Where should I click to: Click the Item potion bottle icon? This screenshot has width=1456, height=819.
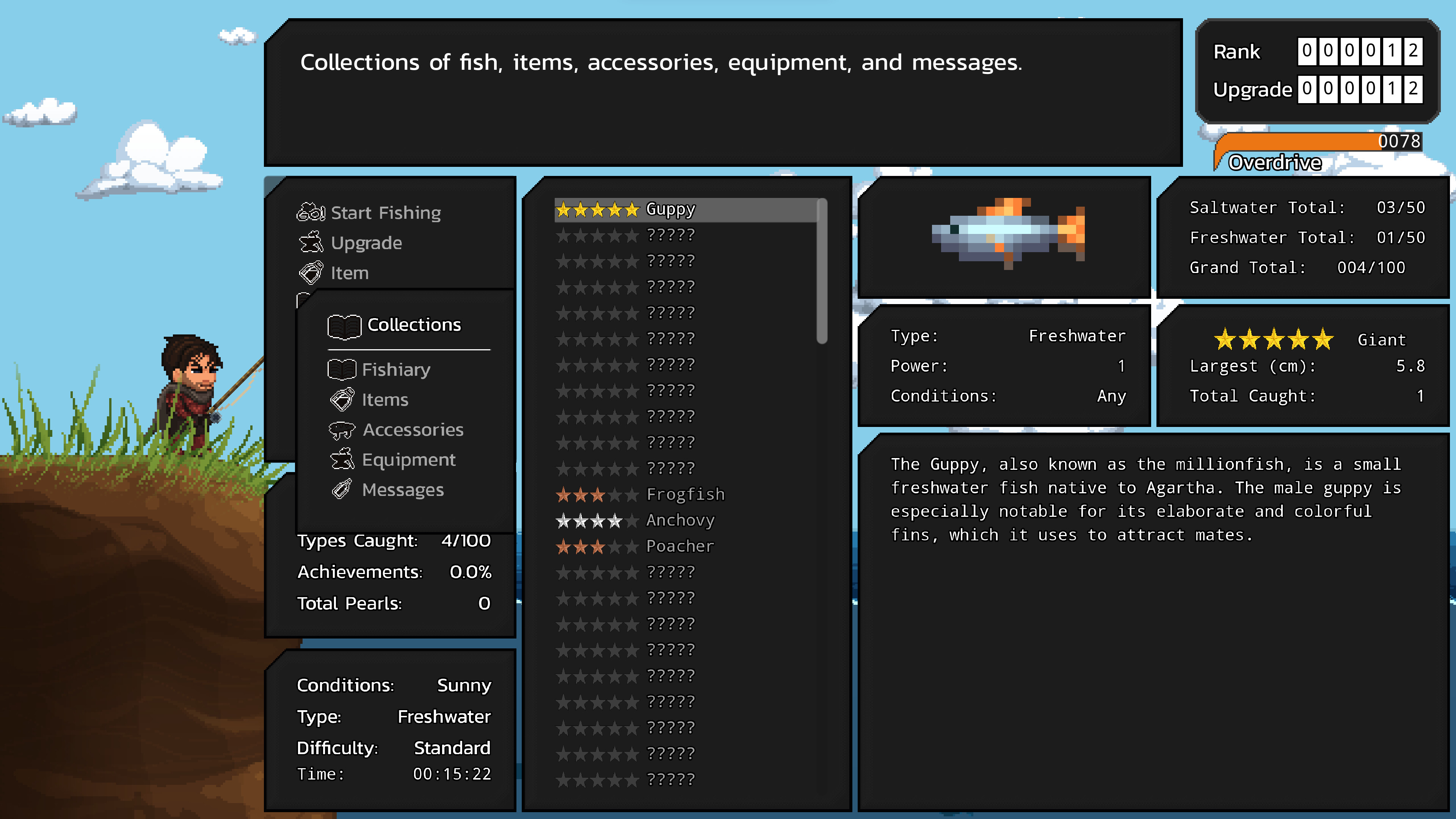coord(311,273)
